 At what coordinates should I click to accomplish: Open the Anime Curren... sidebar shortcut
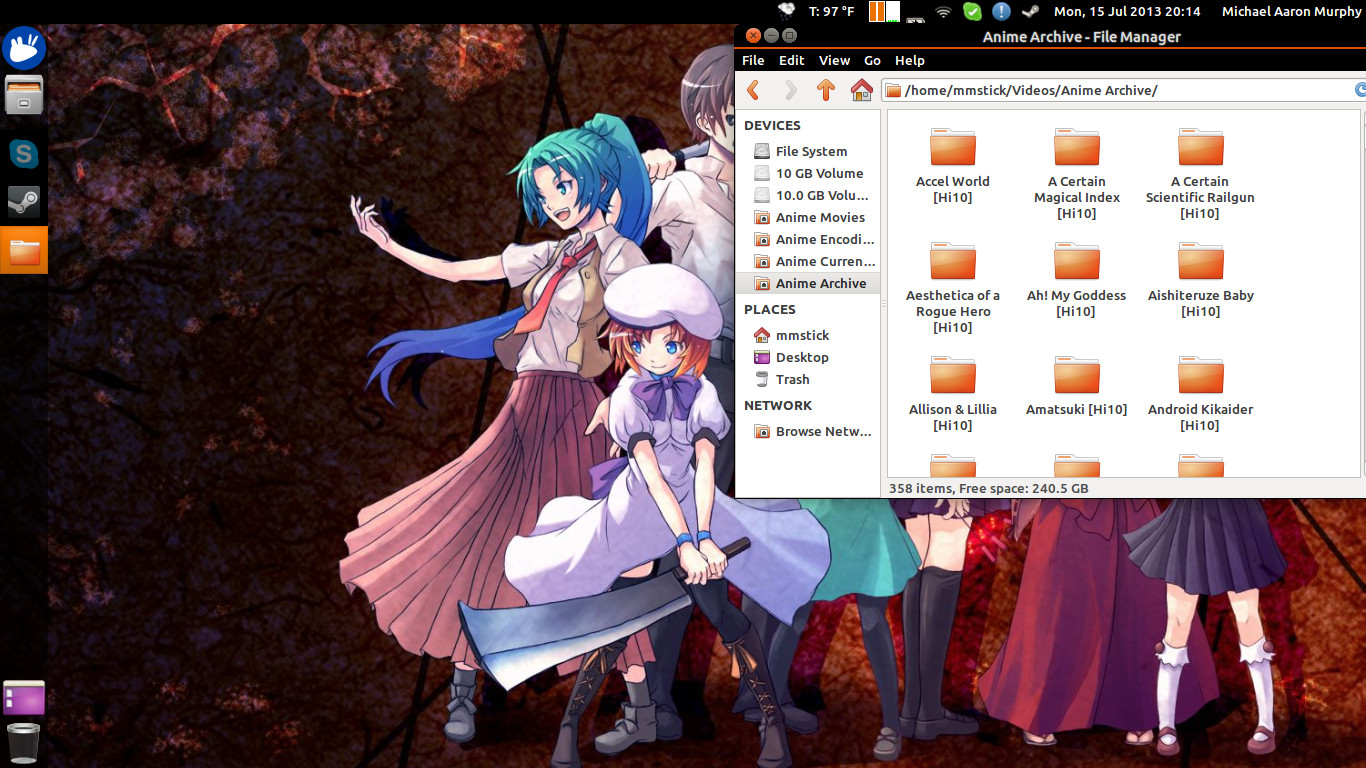coord(808,261)
